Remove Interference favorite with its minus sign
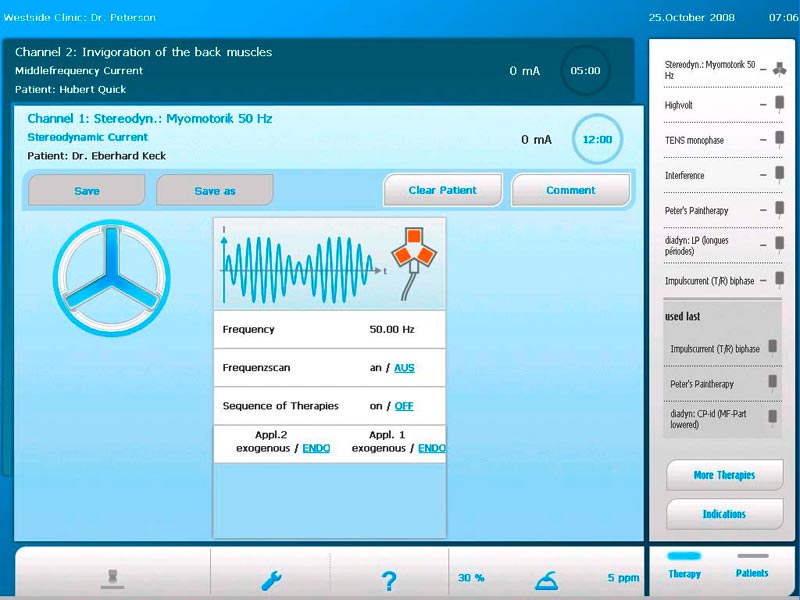Image resolution: width=800 pixels, height=600 pixels. pos(763,175)
